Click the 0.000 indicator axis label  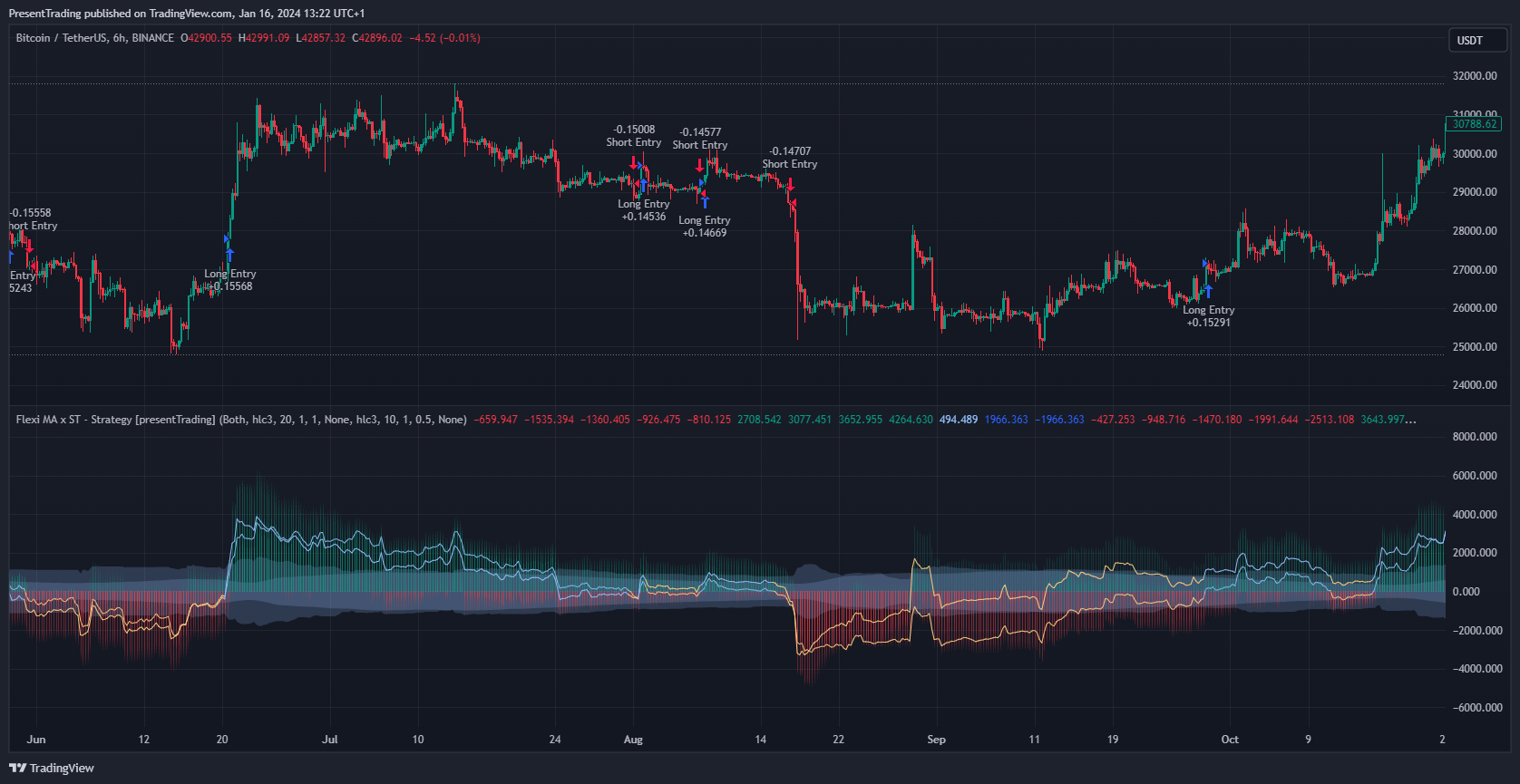[x=1466, y=592]
